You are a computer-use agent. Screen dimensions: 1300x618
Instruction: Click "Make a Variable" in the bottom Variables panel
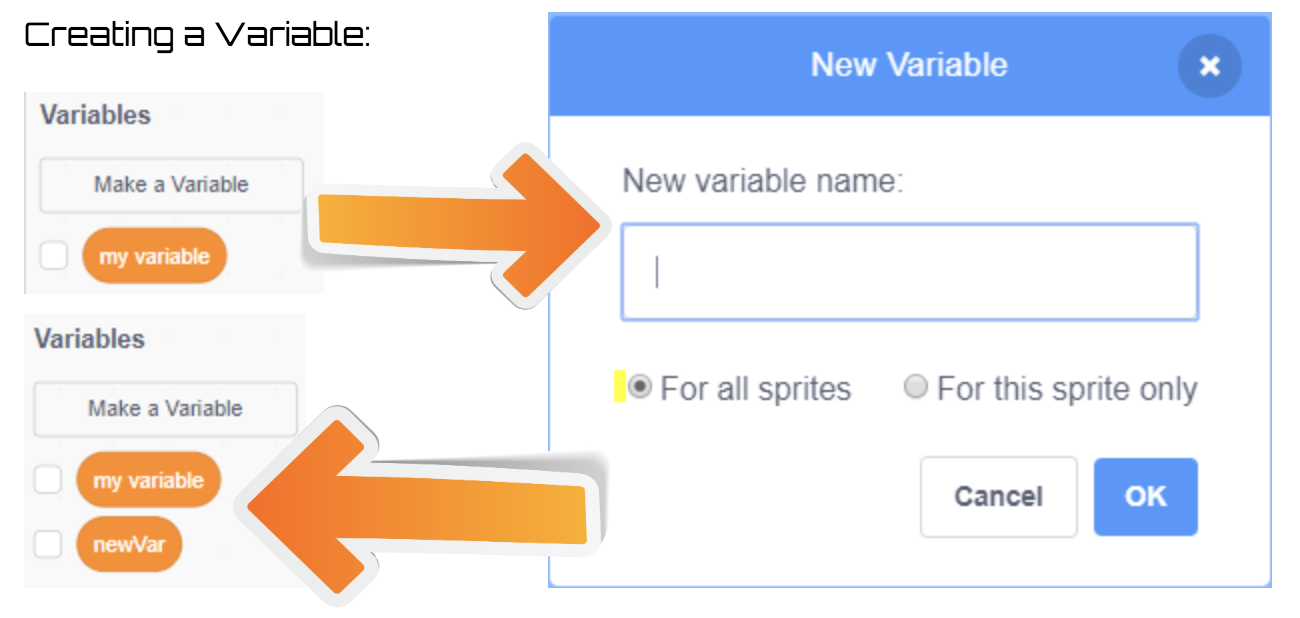pyautogui.click(x=164, y=409)
